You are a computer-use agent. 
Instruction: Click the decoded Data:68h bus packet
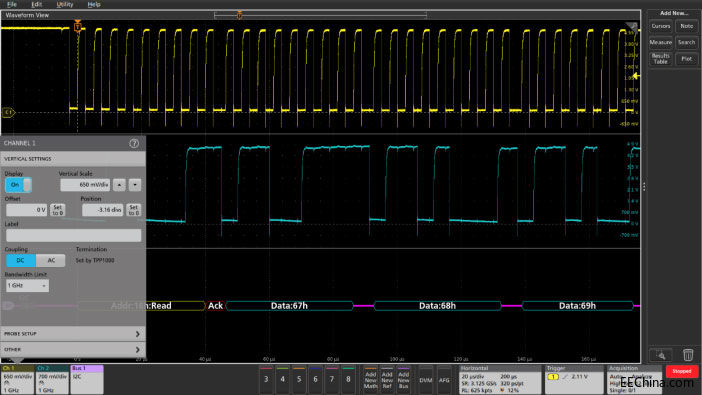tap(437, 306)
